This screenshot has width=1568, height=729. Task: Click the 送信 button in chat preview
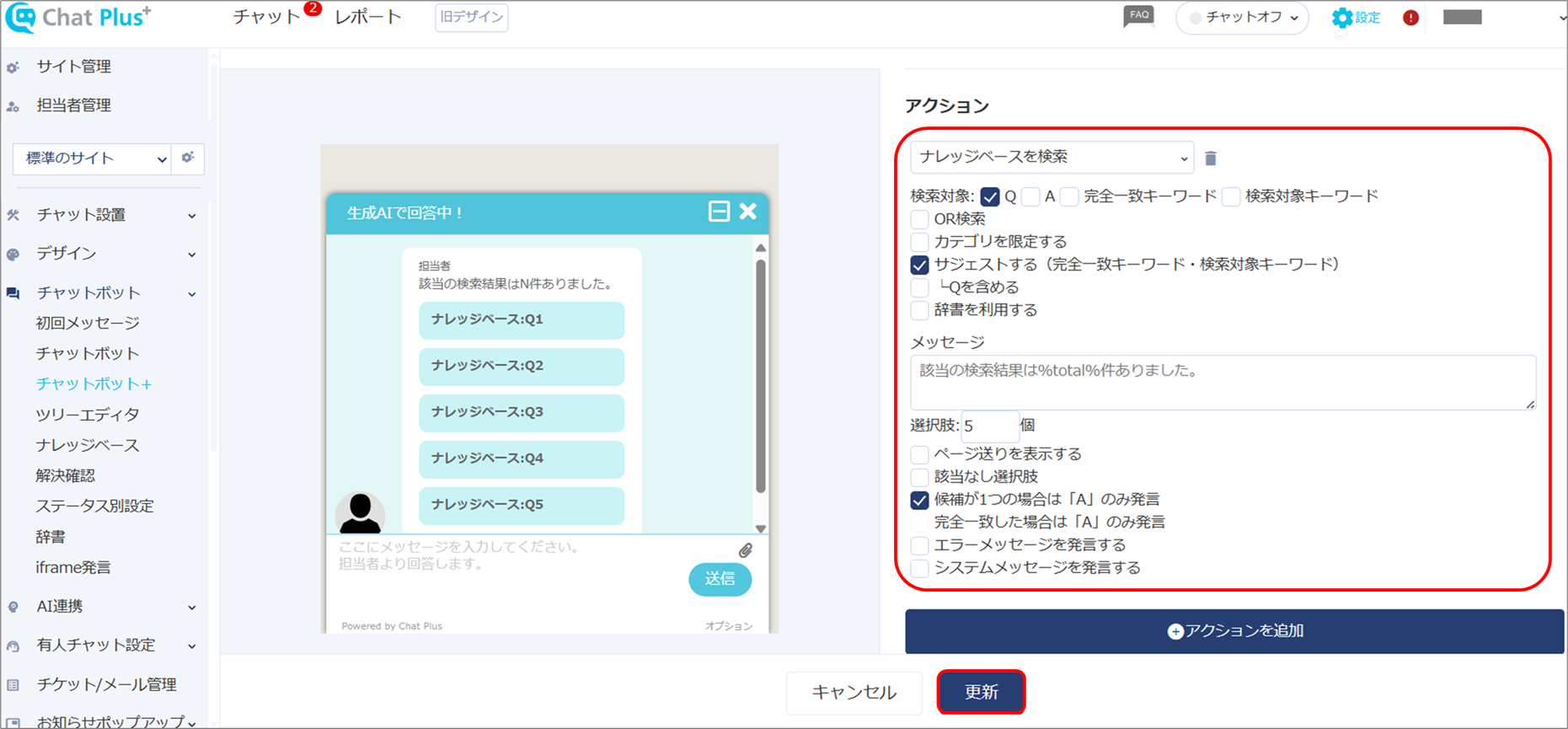click(x=720, y=579)
